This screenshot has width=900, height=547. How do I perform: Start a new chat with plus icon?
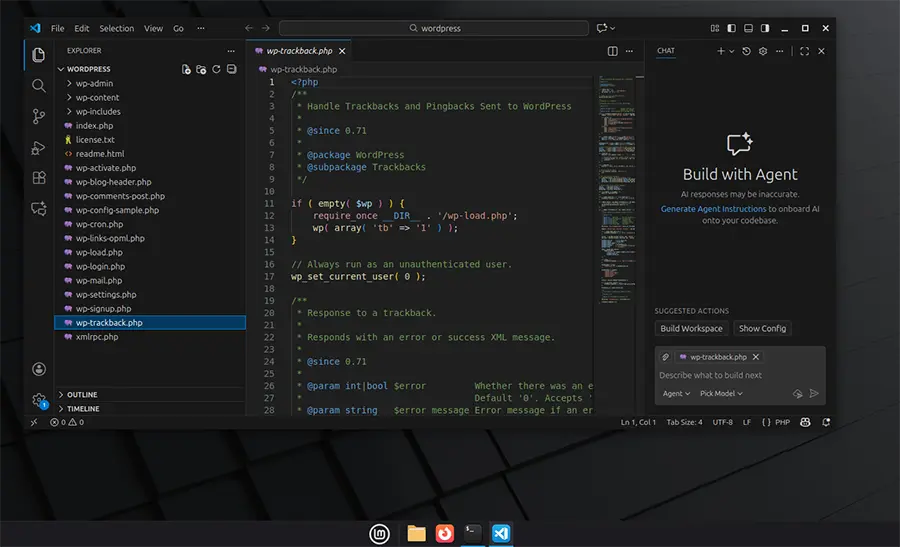pos(720,51)
